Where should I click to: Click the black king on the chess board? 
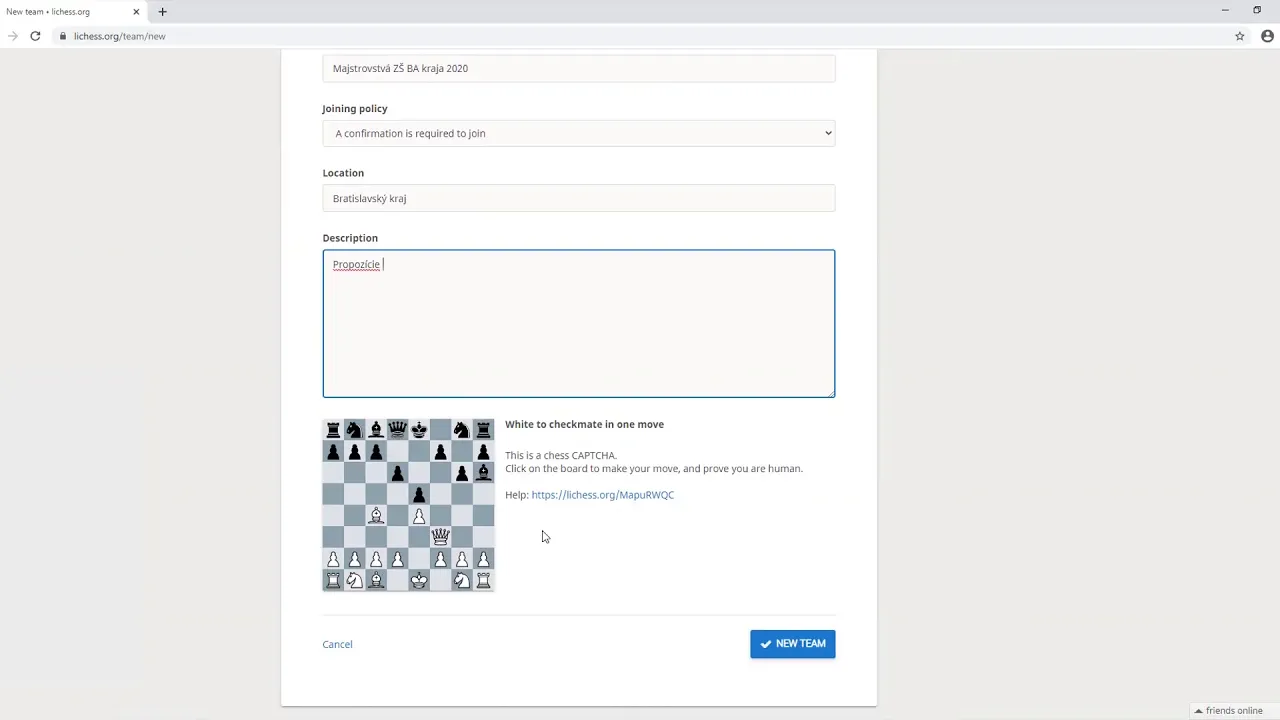(419, 430)
